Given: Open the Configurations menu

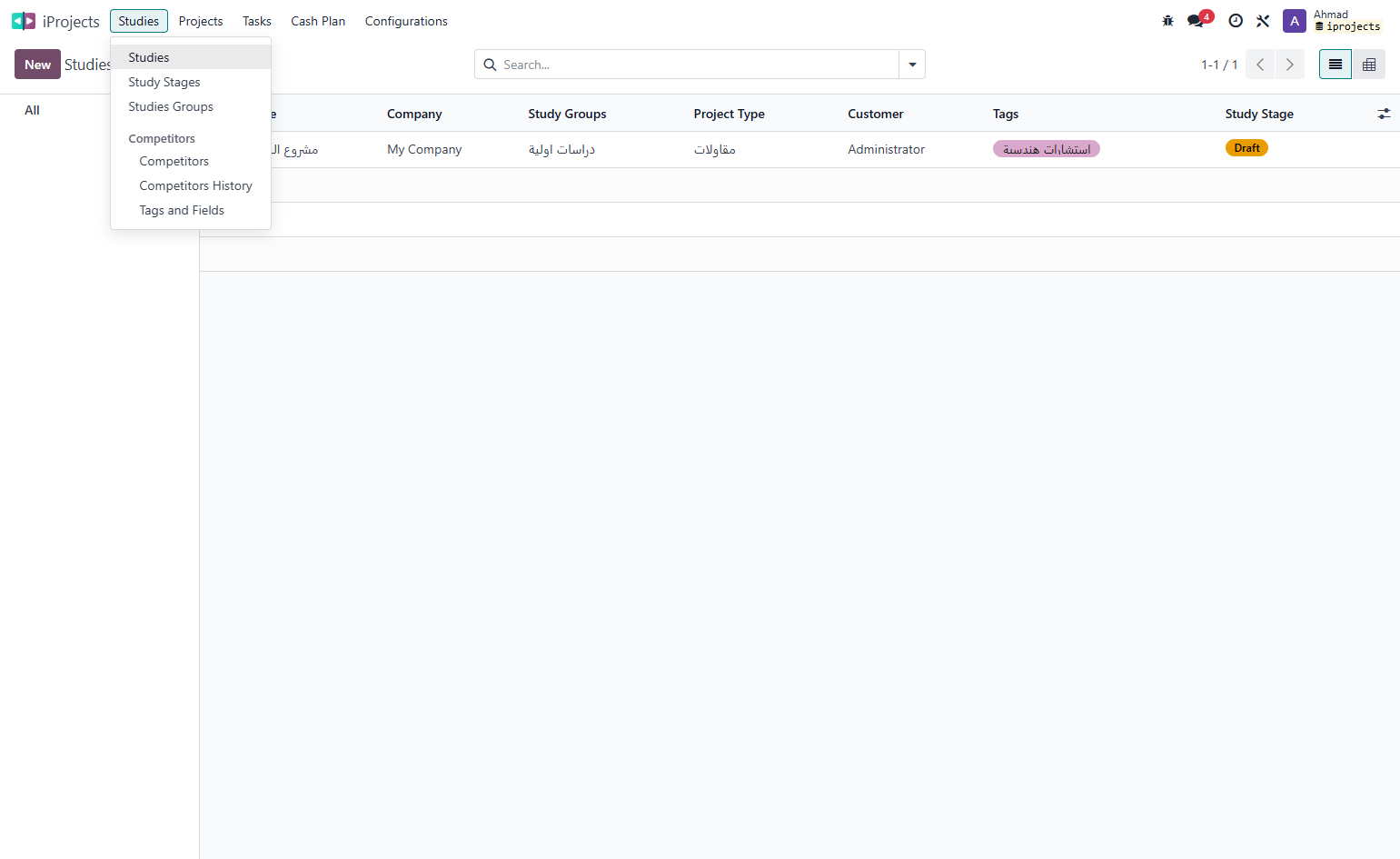Looking at the screenshot, I should click(406, 21).
